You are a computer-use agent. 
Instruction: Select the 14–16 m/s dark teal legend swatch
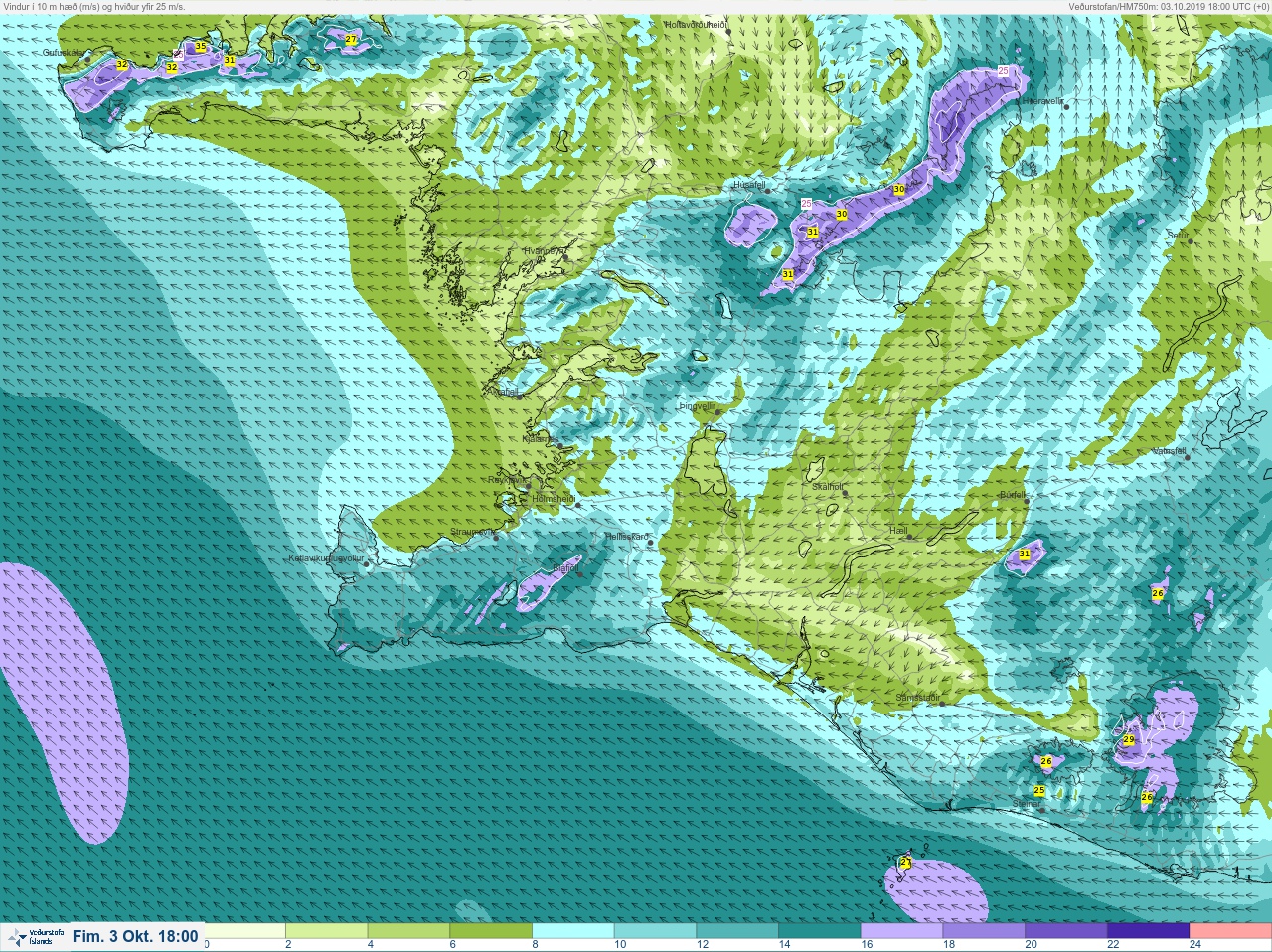click(821, 931)
